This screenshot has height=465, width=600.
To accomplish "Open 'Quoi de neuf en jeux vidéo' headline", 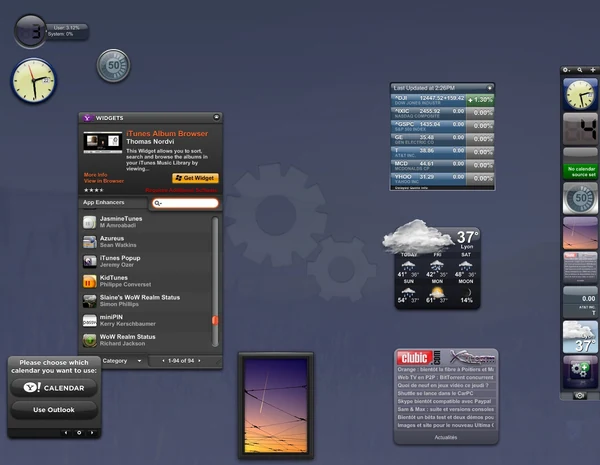I will pyautogui.click(x=445, y=385).
